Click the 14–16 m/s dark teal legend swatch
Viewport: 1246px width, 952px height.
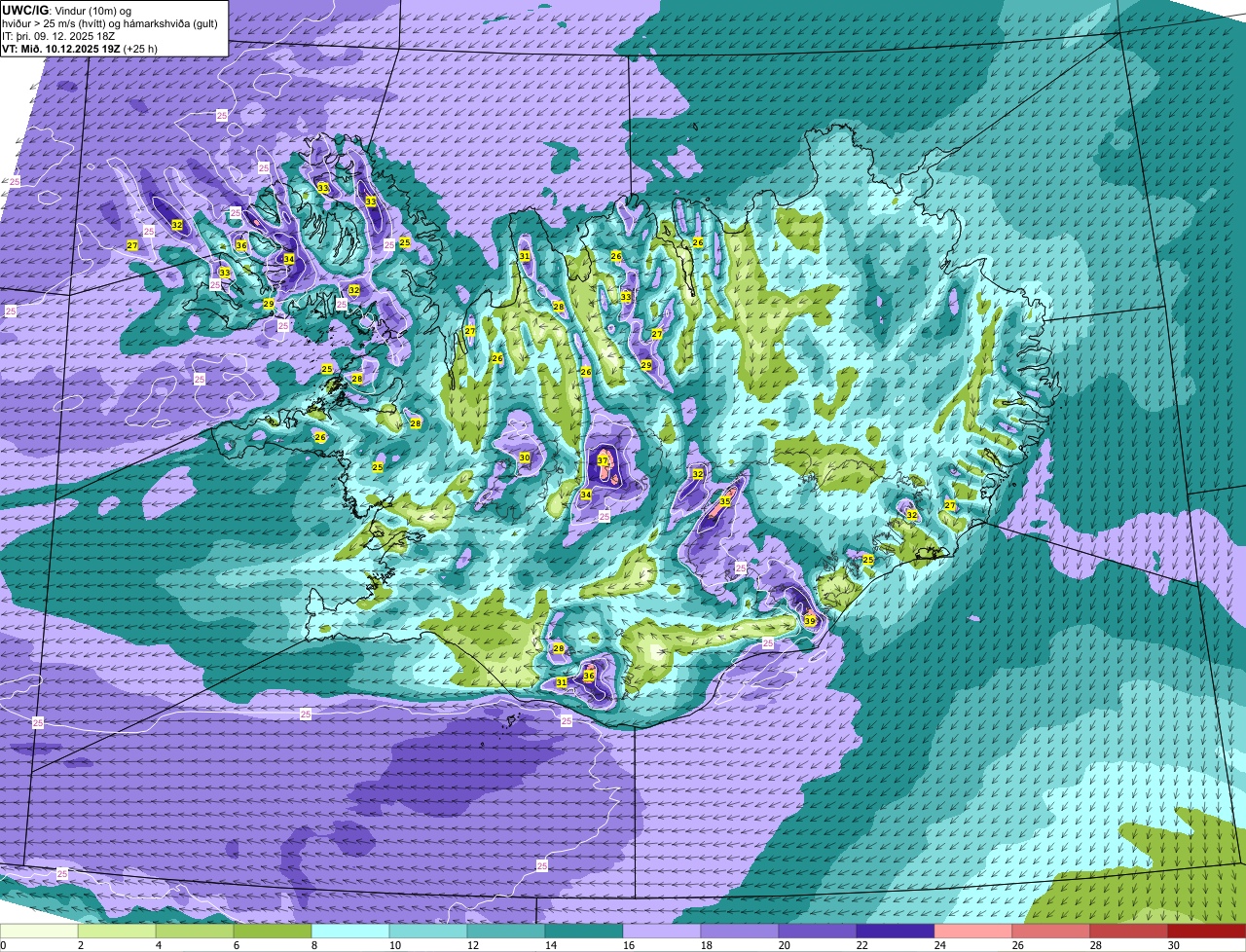[x=584, y=932]
